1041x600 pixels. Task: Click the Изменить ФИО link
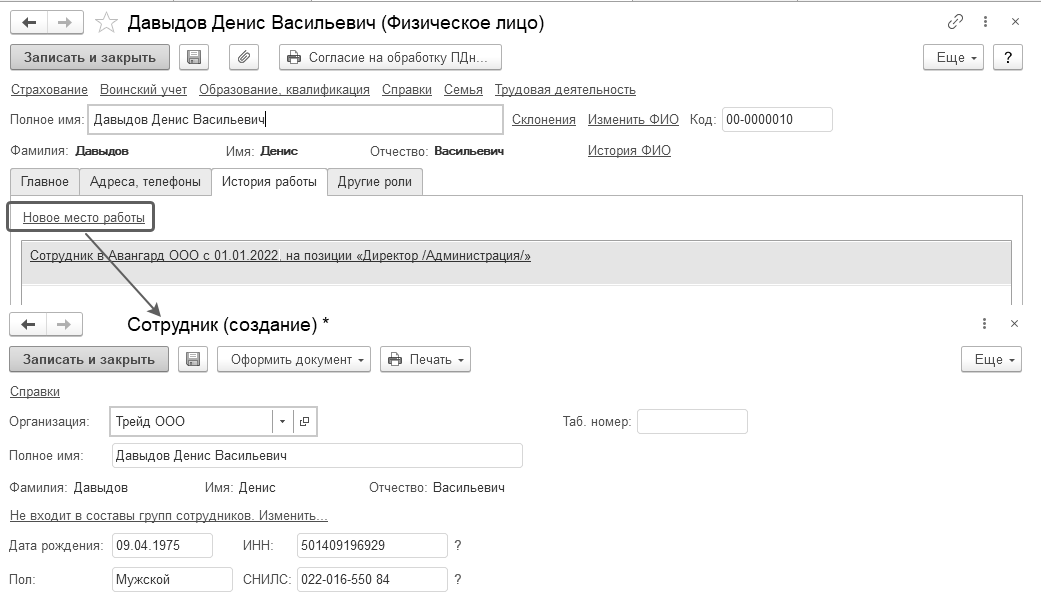click(x=633, y=119)
